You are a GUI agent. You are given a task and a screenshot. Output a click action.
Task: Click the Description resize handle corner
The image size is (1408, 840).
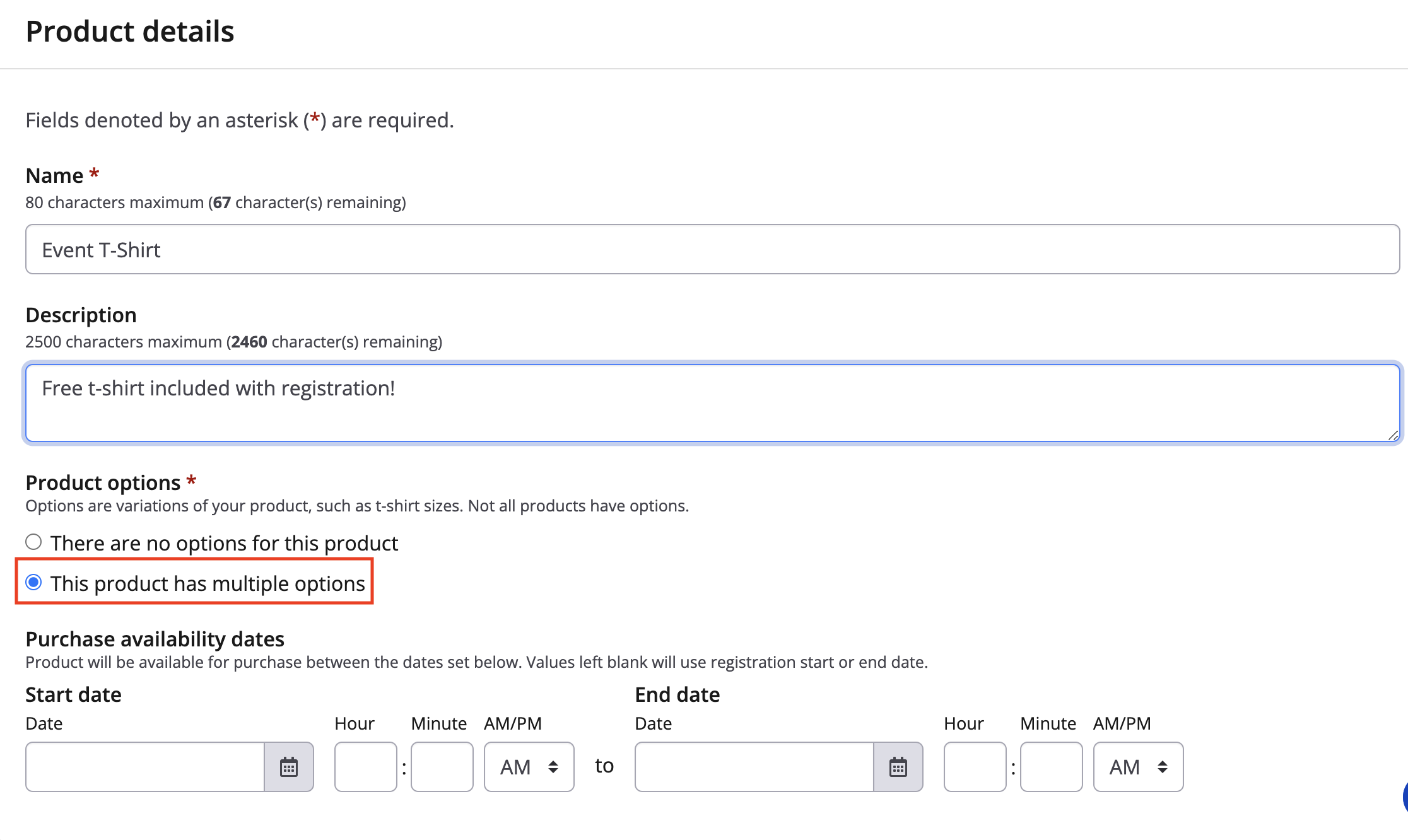[1393, 435]
